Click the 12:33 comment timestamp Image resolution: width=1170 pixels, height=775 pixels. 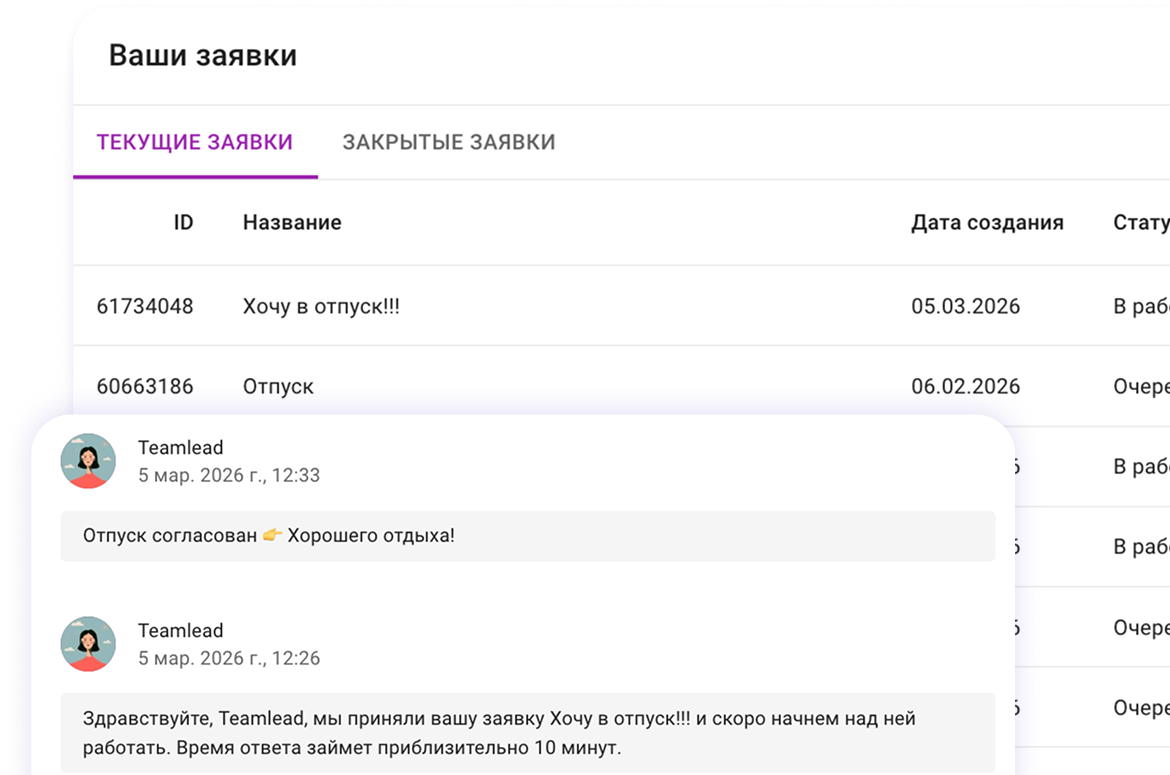(229, 475)
